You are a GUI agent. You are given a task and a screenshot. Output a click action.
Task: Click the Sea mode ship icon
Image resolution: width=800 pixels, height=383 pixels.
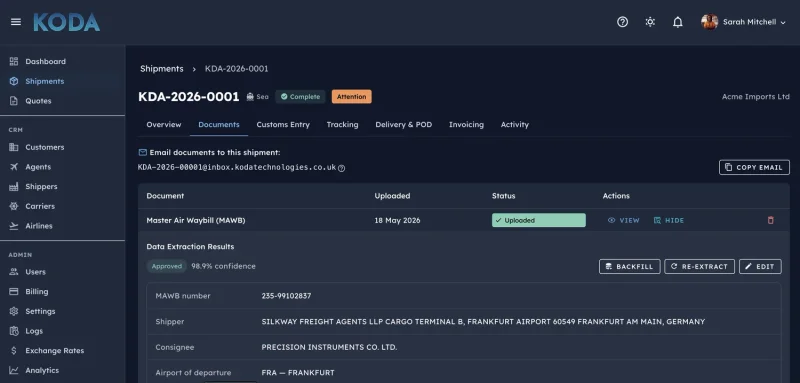(x=250, y=96)
